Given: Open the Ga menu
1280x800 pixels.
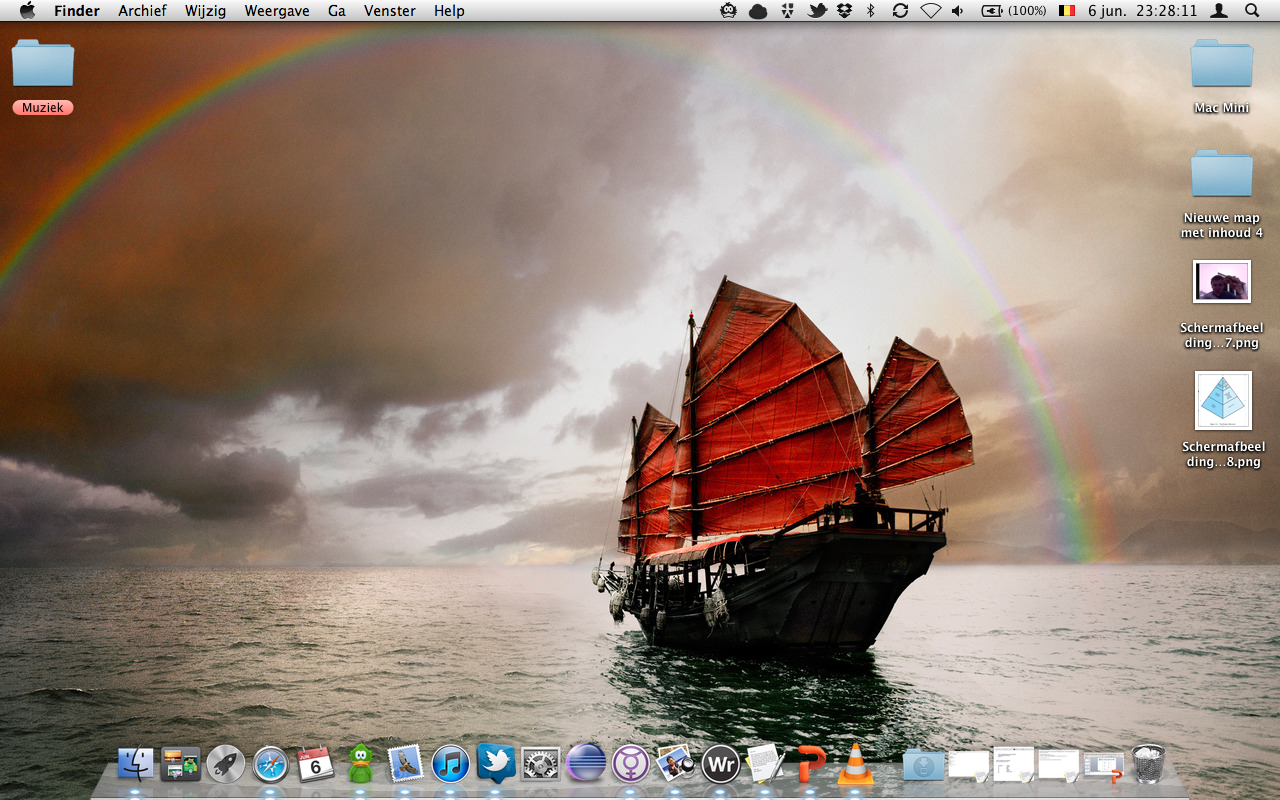Looking at the screenshot, I should tap(337, 11).
